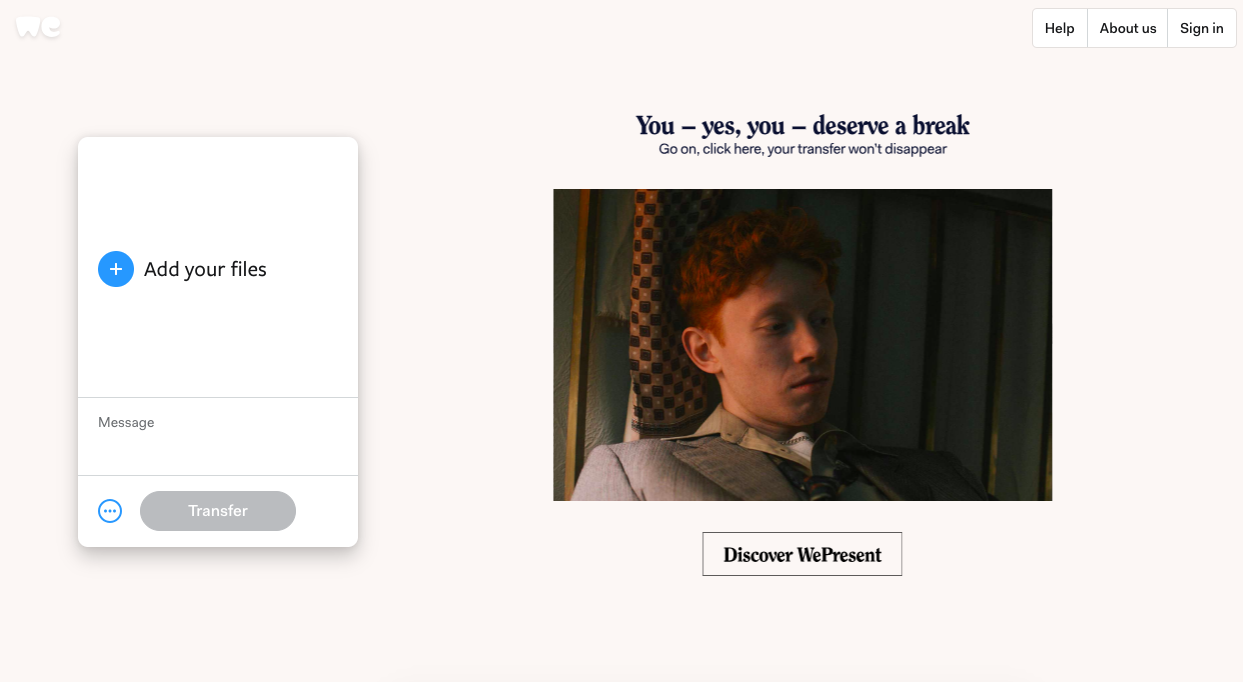Click the Discover WePresent button
Screen dimensions: 1243x682
802,554
